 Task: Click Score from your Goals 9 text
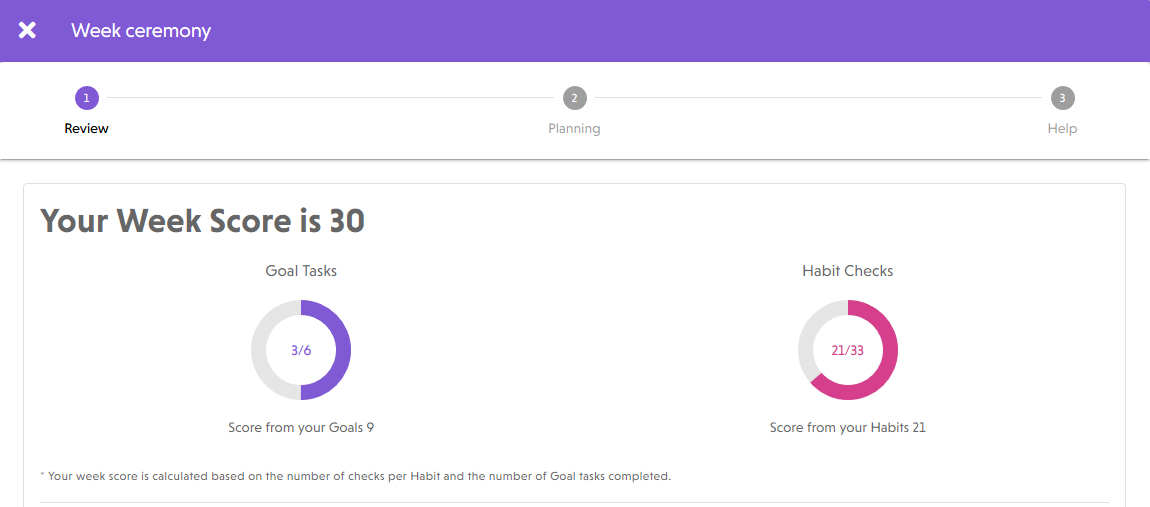point(301,427)
